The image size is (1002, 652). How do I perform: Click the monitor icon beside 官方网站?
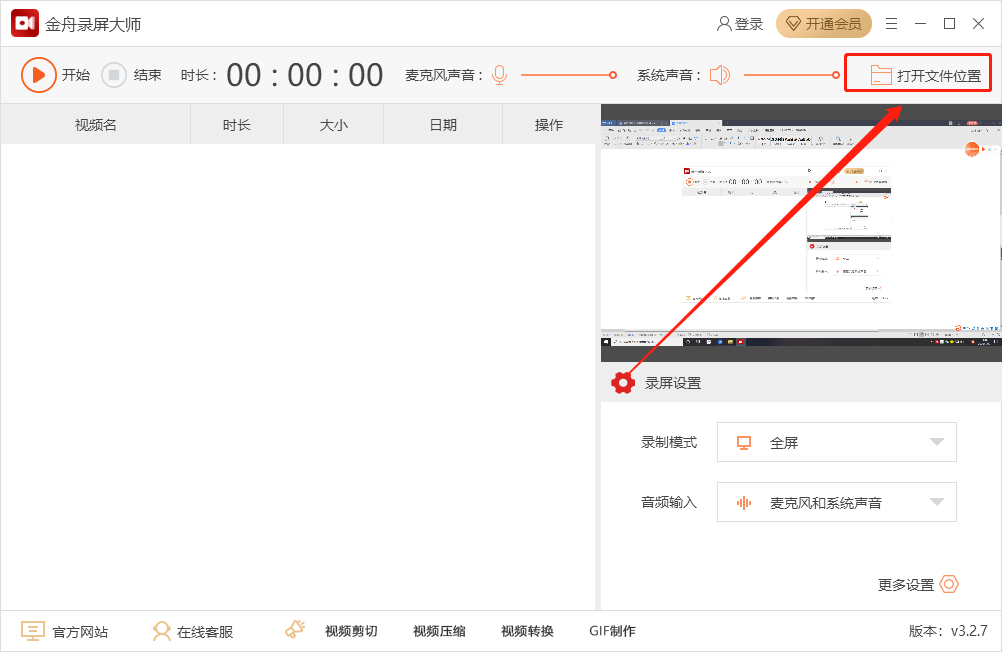tap(33, 631)
